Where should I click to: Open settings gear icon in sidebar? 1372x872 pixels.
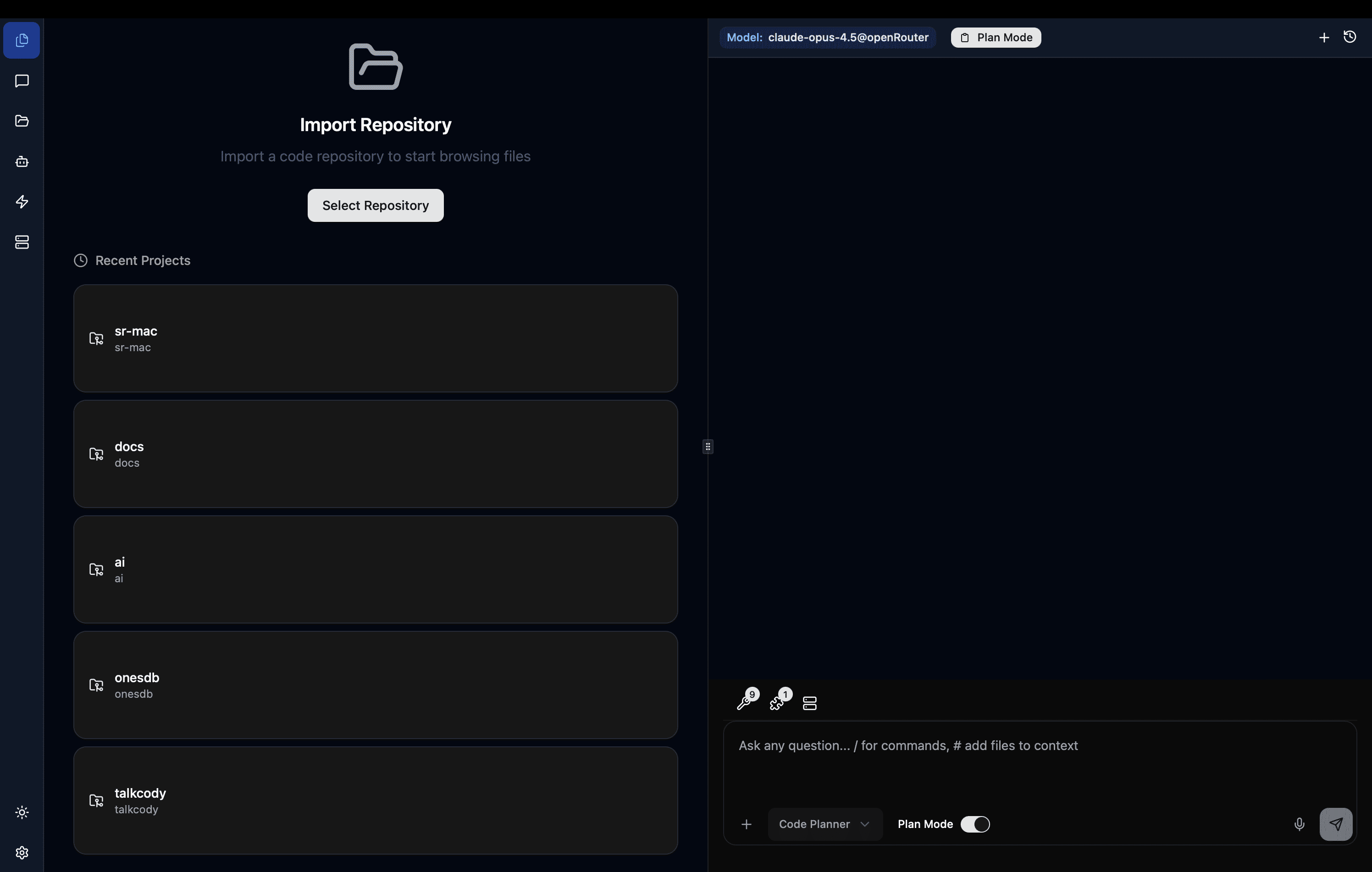coord(22,853)
